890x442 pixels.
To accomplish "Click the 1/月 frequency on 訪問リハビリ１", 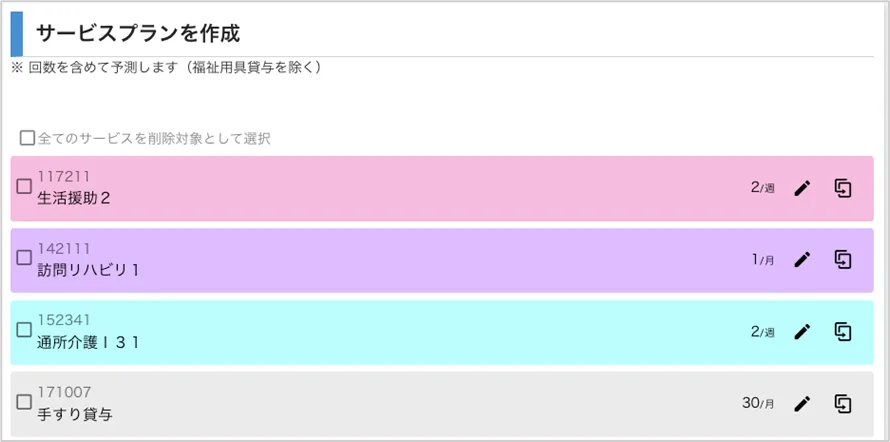I will pyautogui.click(x=762, y=260).
